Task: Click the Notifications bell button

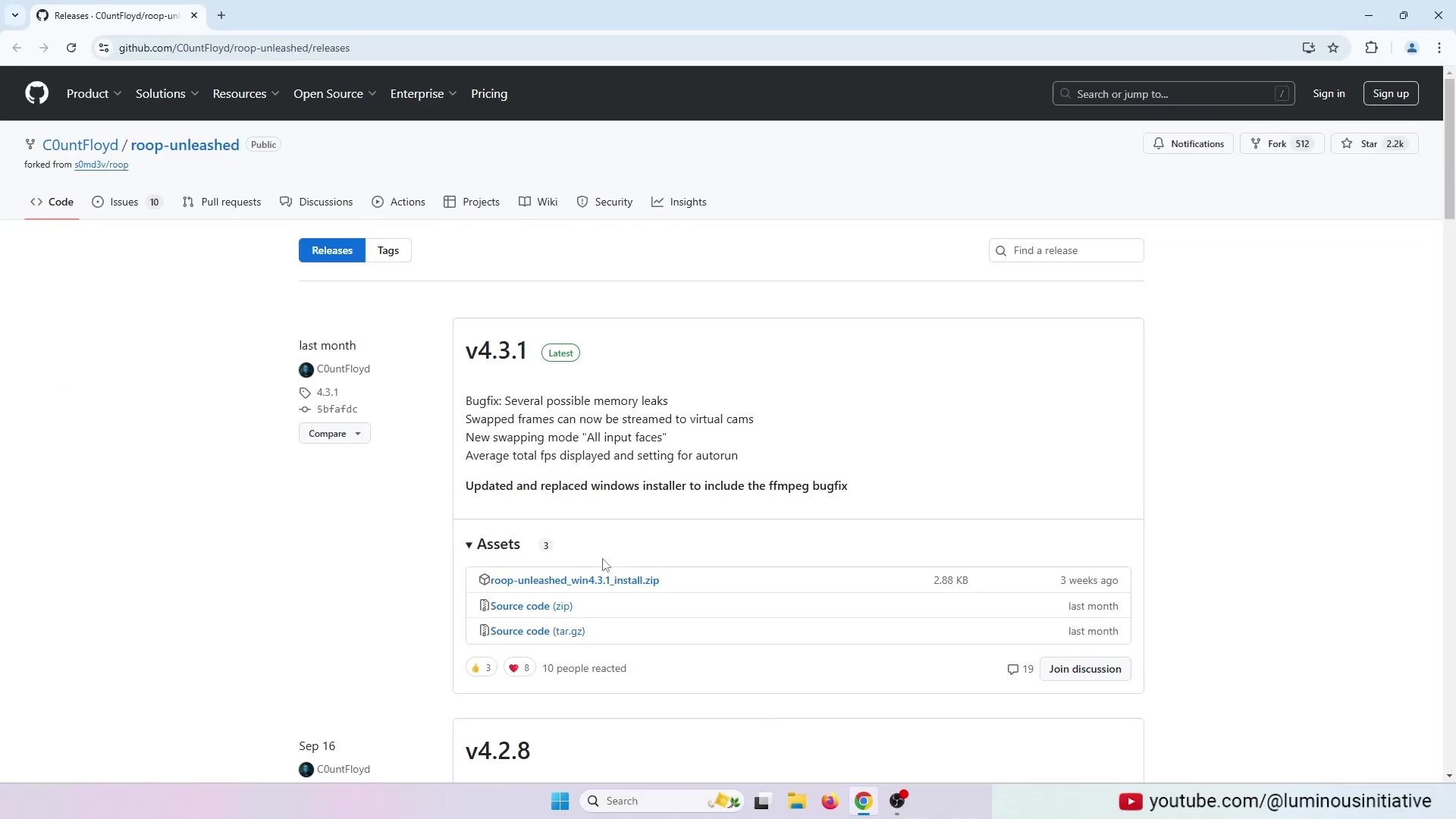Action: coord(1188,144)
